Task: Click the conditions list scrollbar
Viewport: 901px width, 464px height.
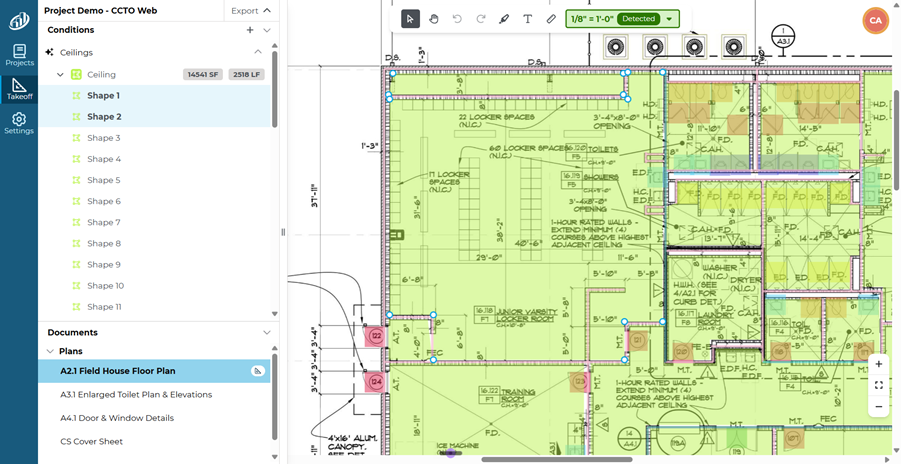Action: click(275, 89)
